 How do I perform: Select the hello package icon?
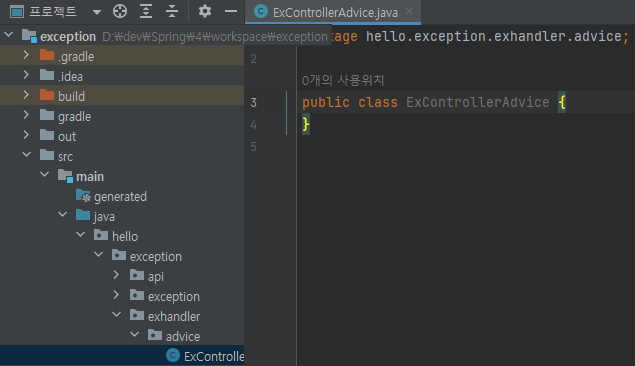click(x=101, y=235)
